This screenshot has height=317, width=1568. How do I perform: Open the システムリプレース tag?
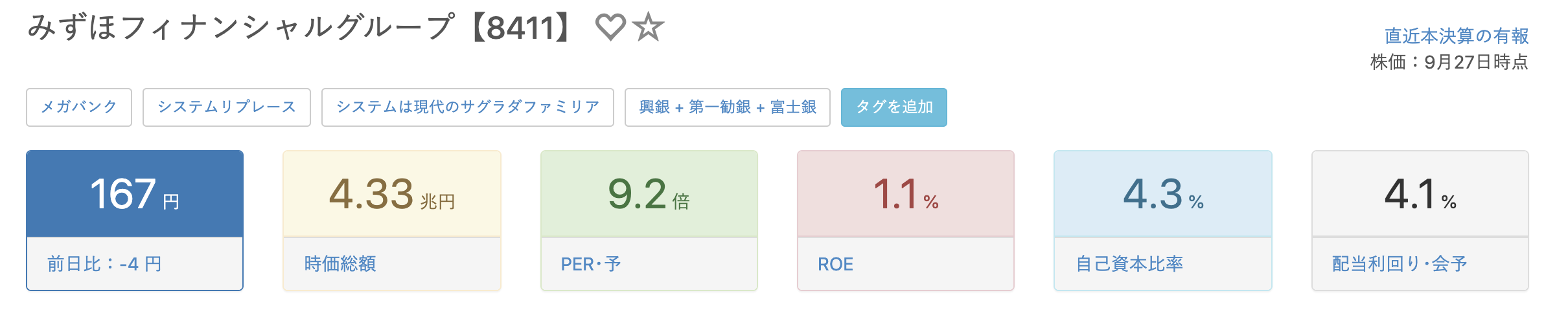(x=227, y=107)
